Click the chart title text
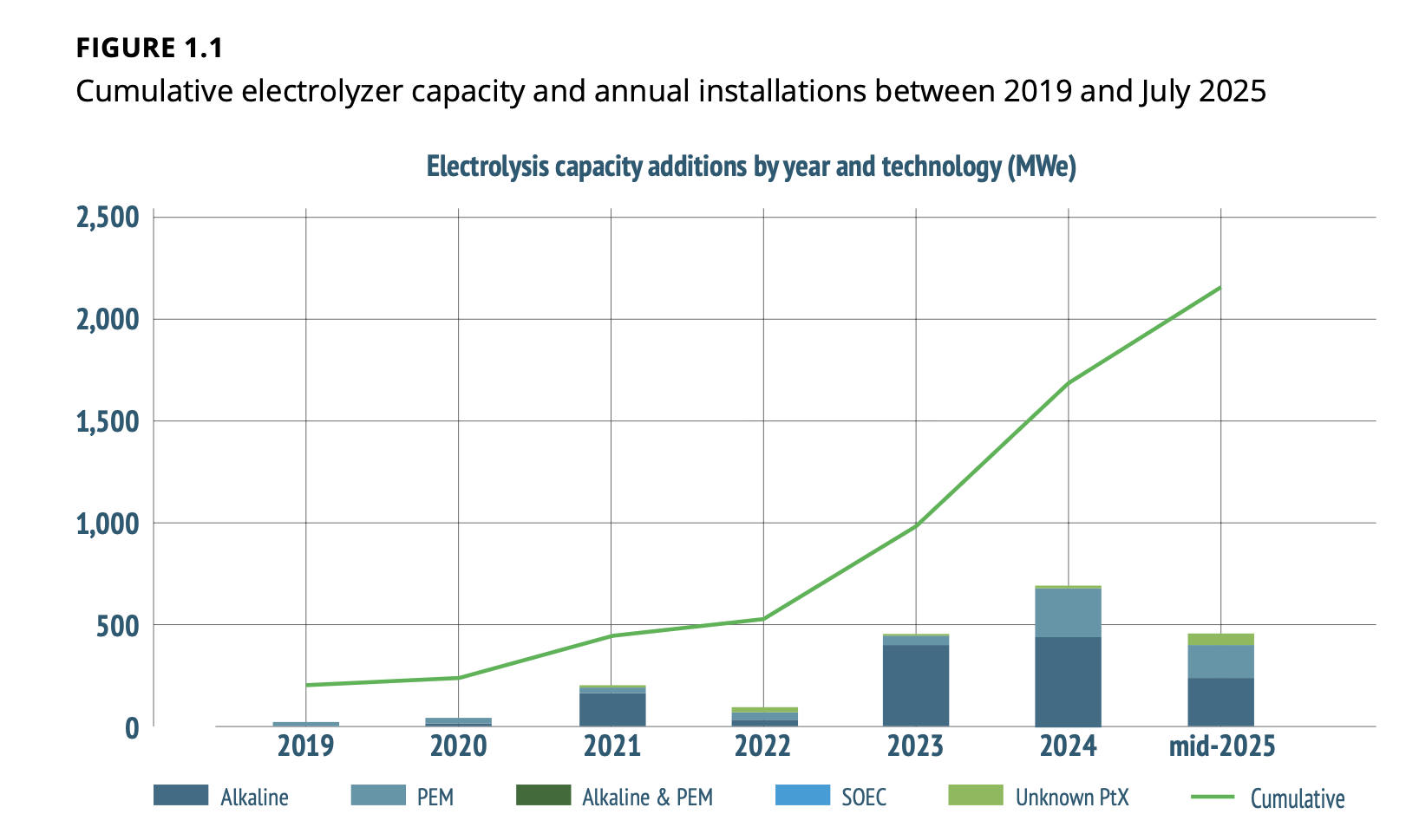1419x840 pixels. click(750, 166)
